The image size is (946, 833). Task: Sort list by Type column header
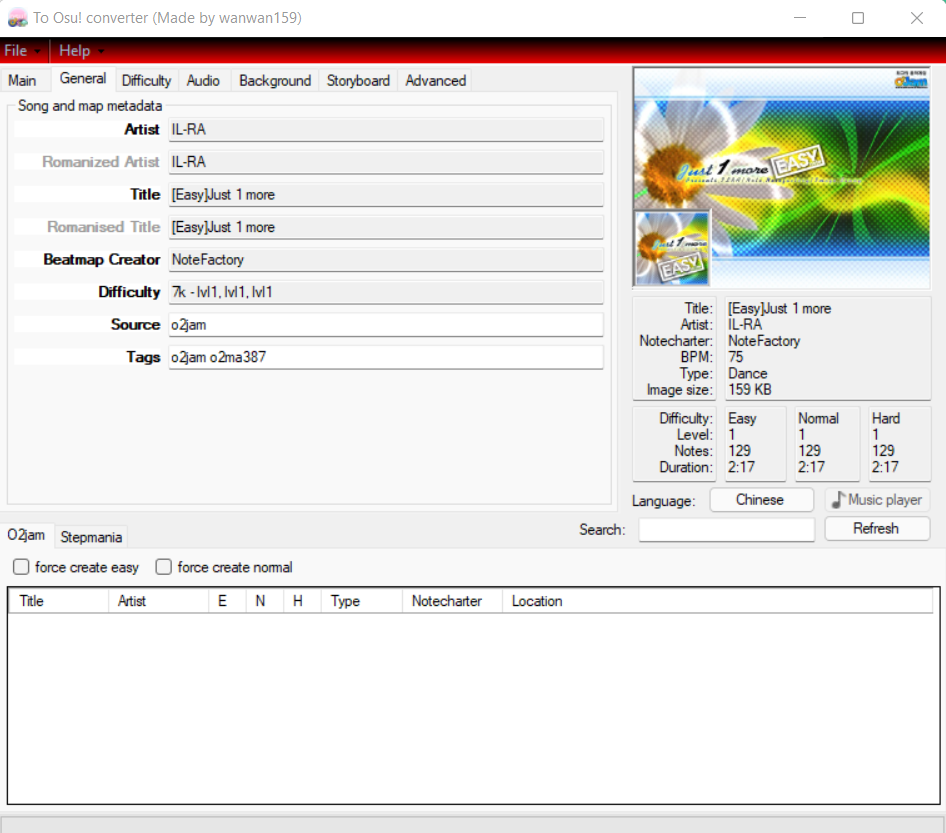coord(361,601)
